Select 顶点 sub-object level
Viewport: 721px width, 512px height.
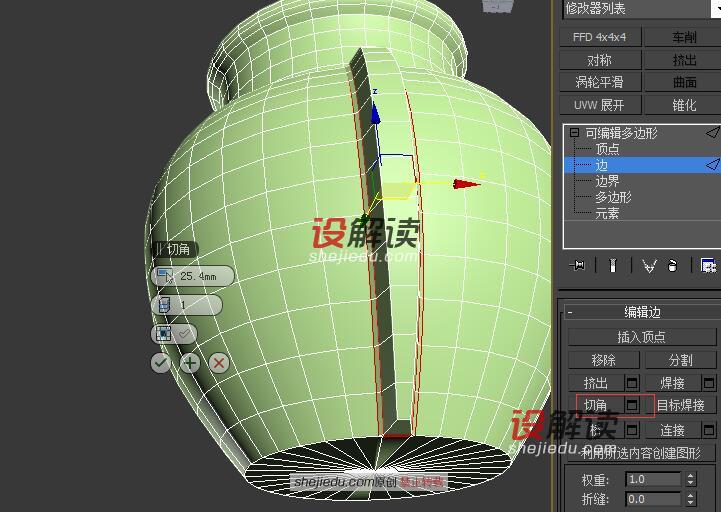(x=607, y=149)
